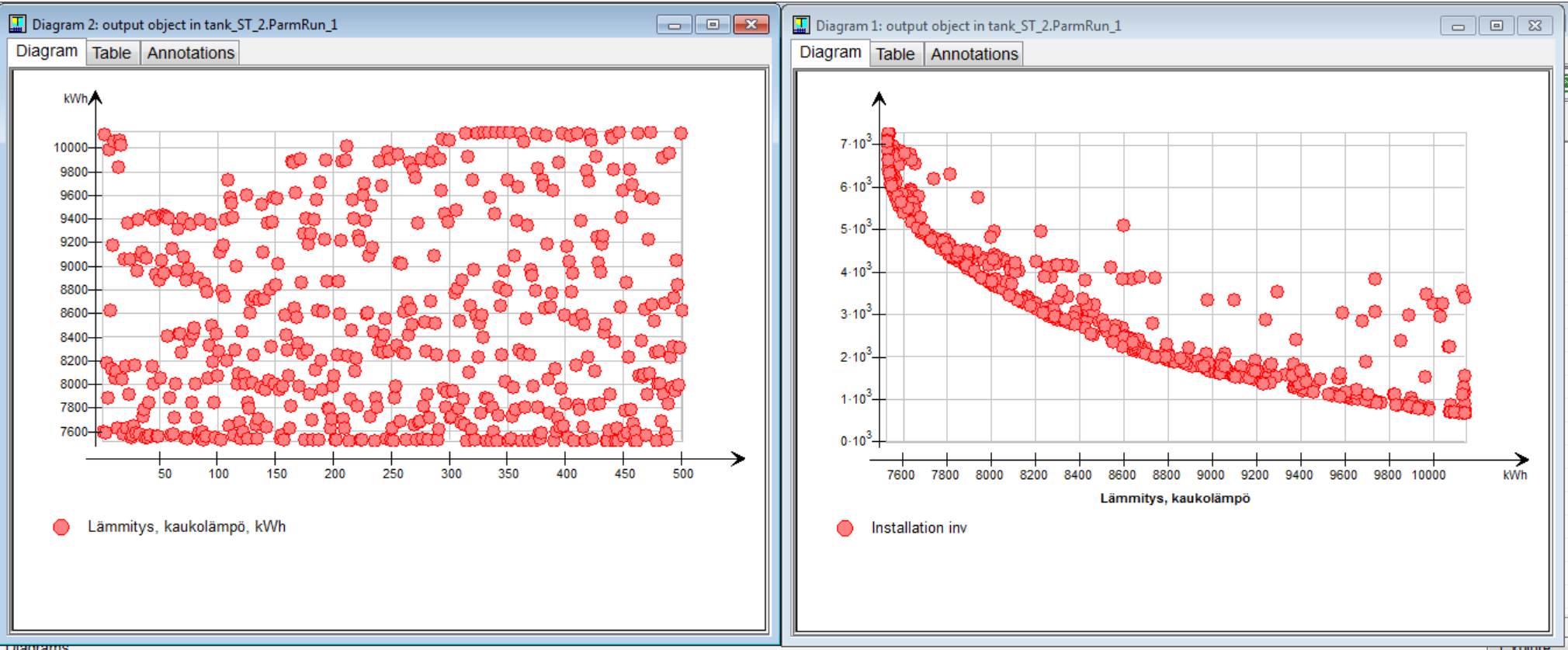Image resolution: width=1568 pixels, height=650 pixels.
Task: Click the Diagram 2 window title icon
Action: coord(17,24)
